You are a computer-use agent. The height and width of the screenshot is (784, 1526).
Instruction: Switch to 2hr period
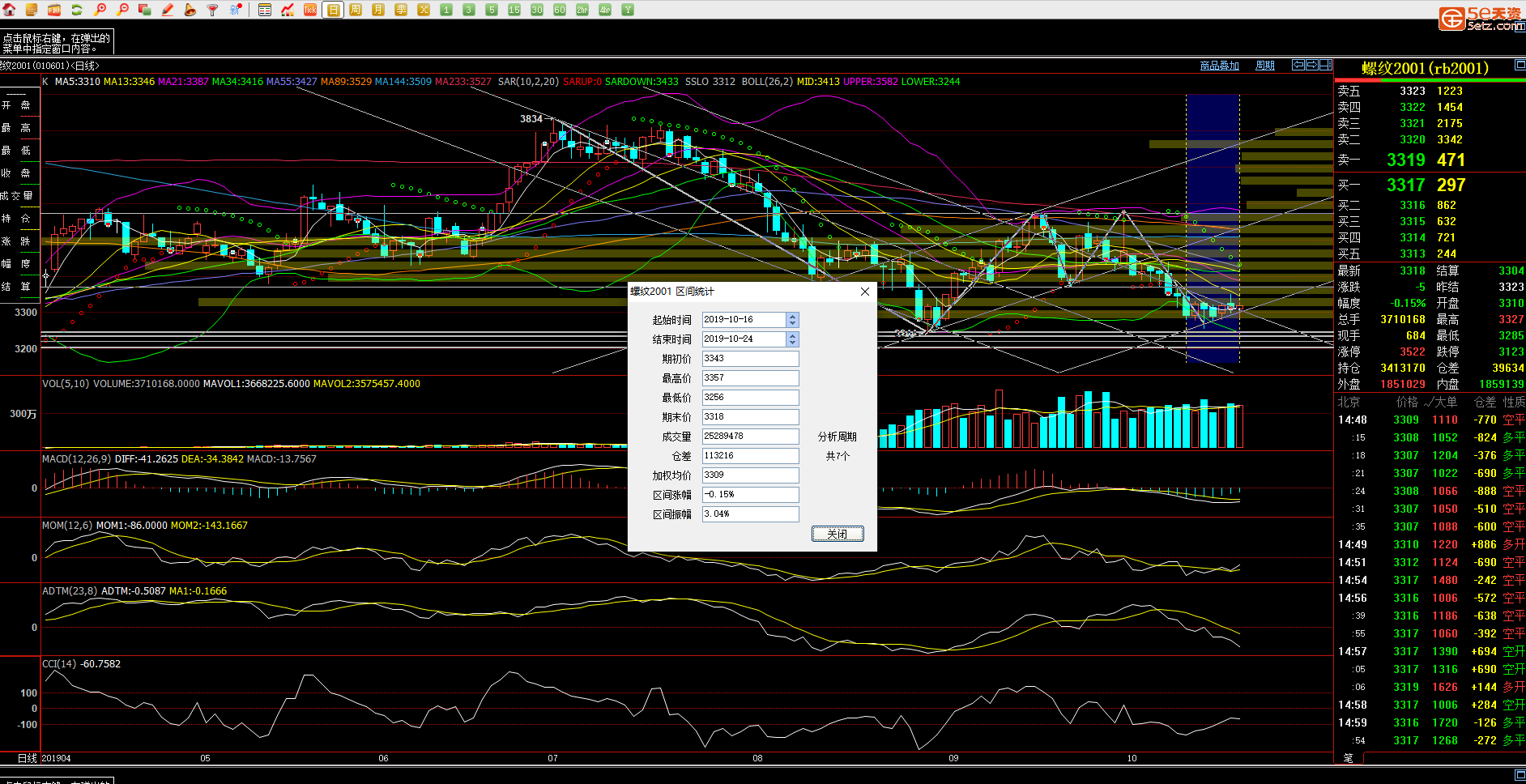[x=582, y=10]
